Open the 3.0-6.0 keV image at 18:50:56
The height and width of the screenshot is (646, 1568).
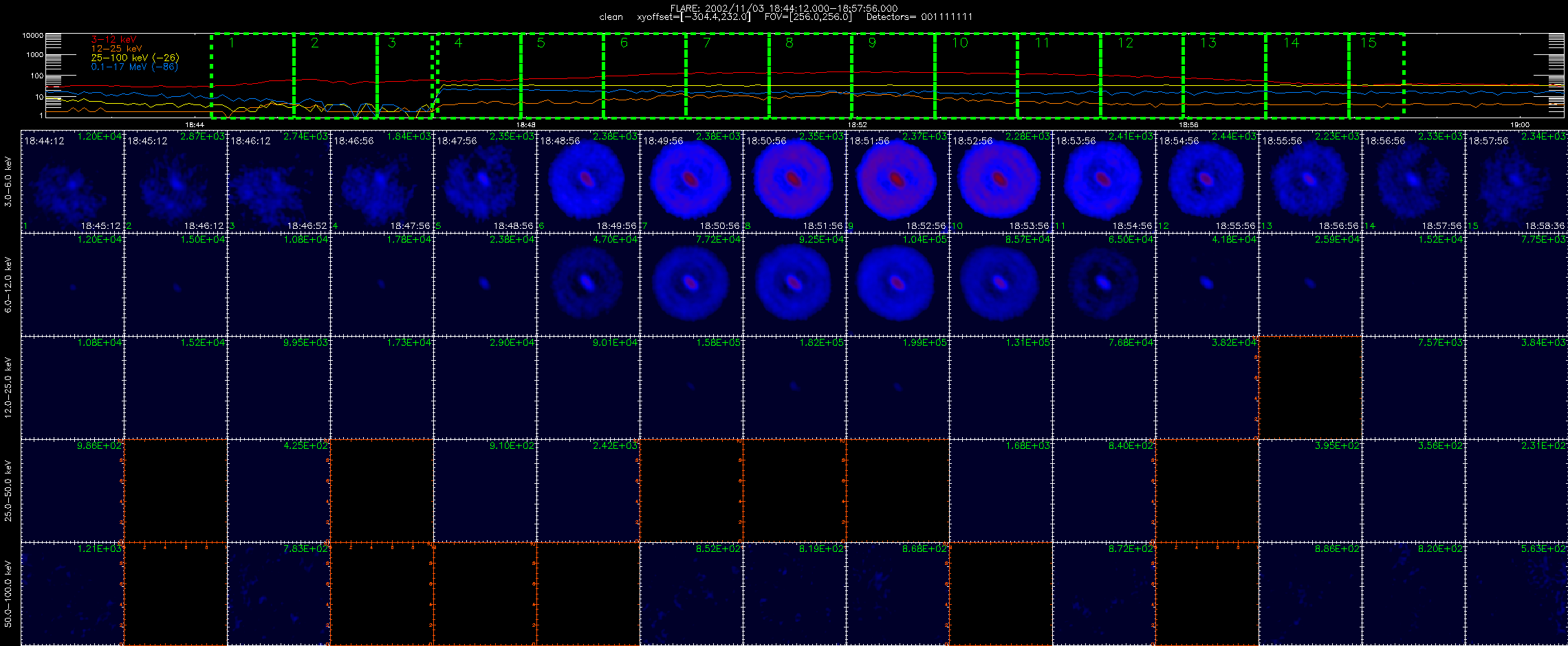point(794,181)
